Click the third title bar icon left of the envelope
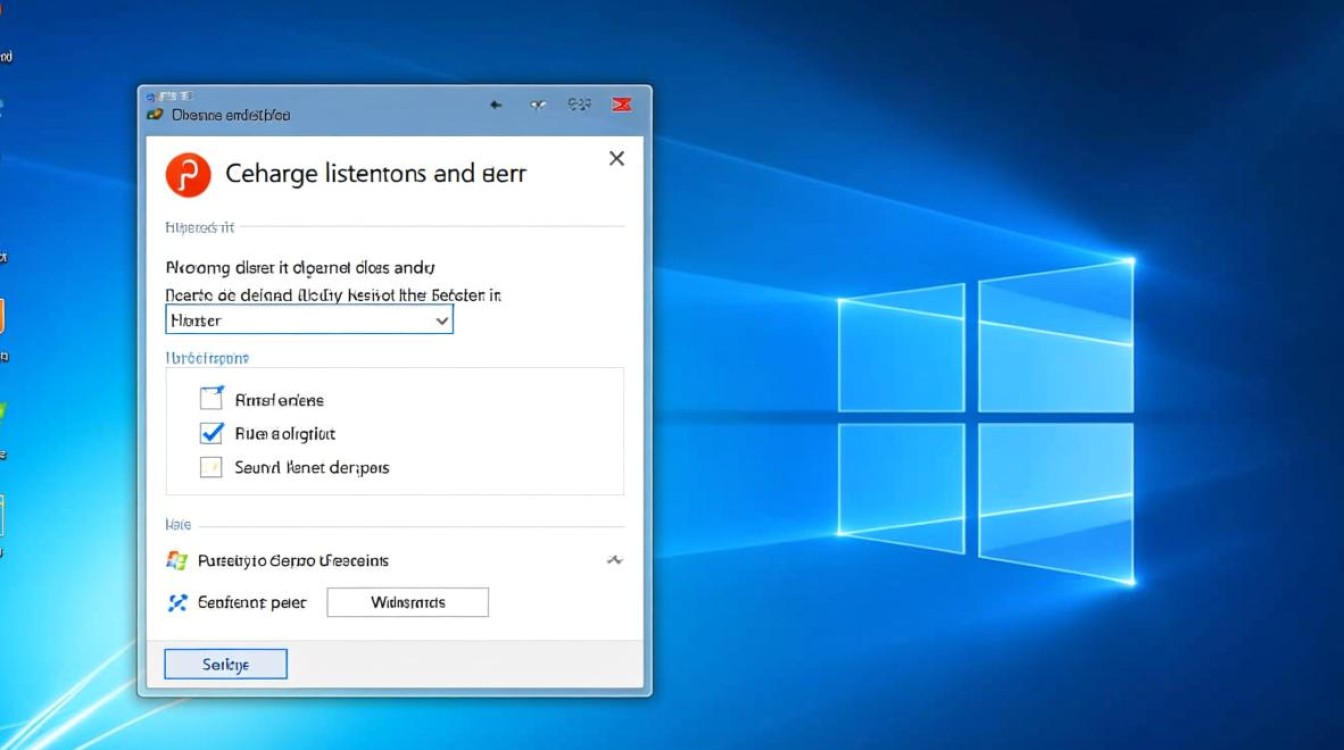This screenshot has height=750, width=1344. pyautogui.click(x=579, y=104)
